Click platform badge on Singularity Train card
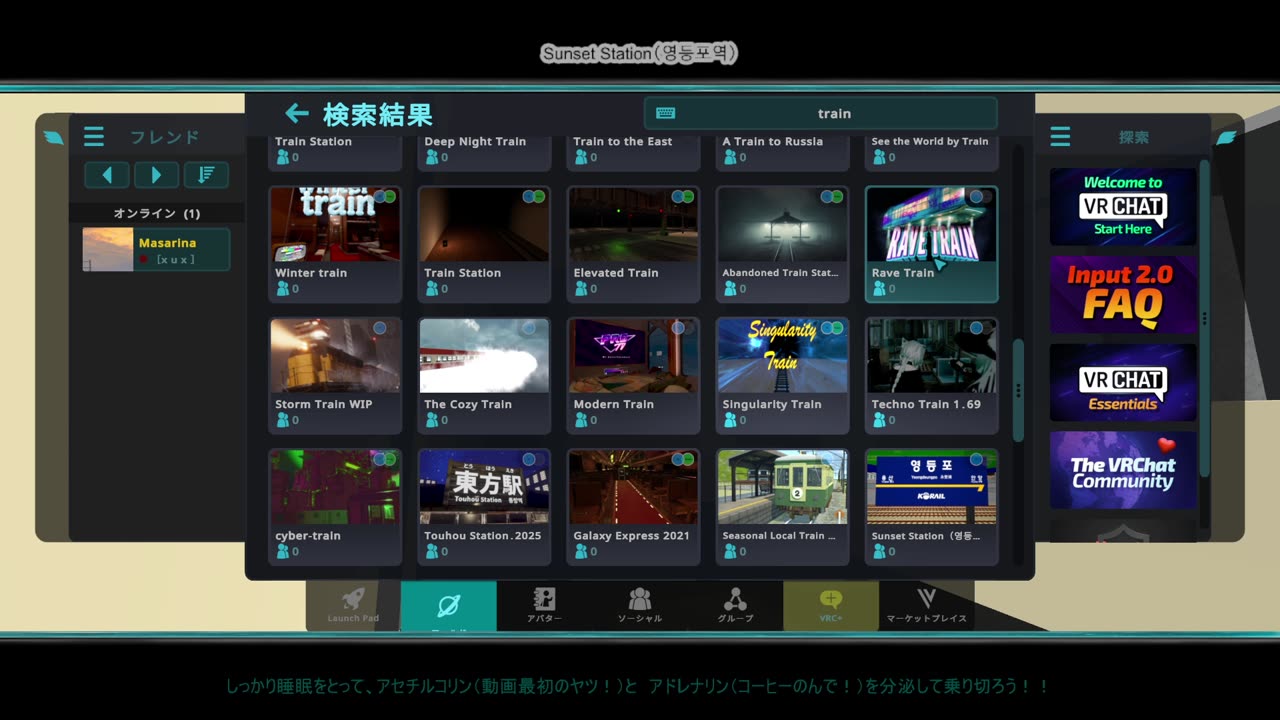Screen dimensions: 1280x720 [831, 328]
